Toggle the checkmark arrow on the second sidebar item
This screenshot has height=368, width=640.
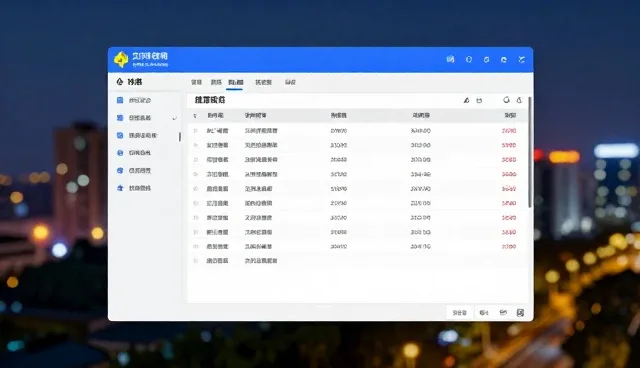pos(175,118)
